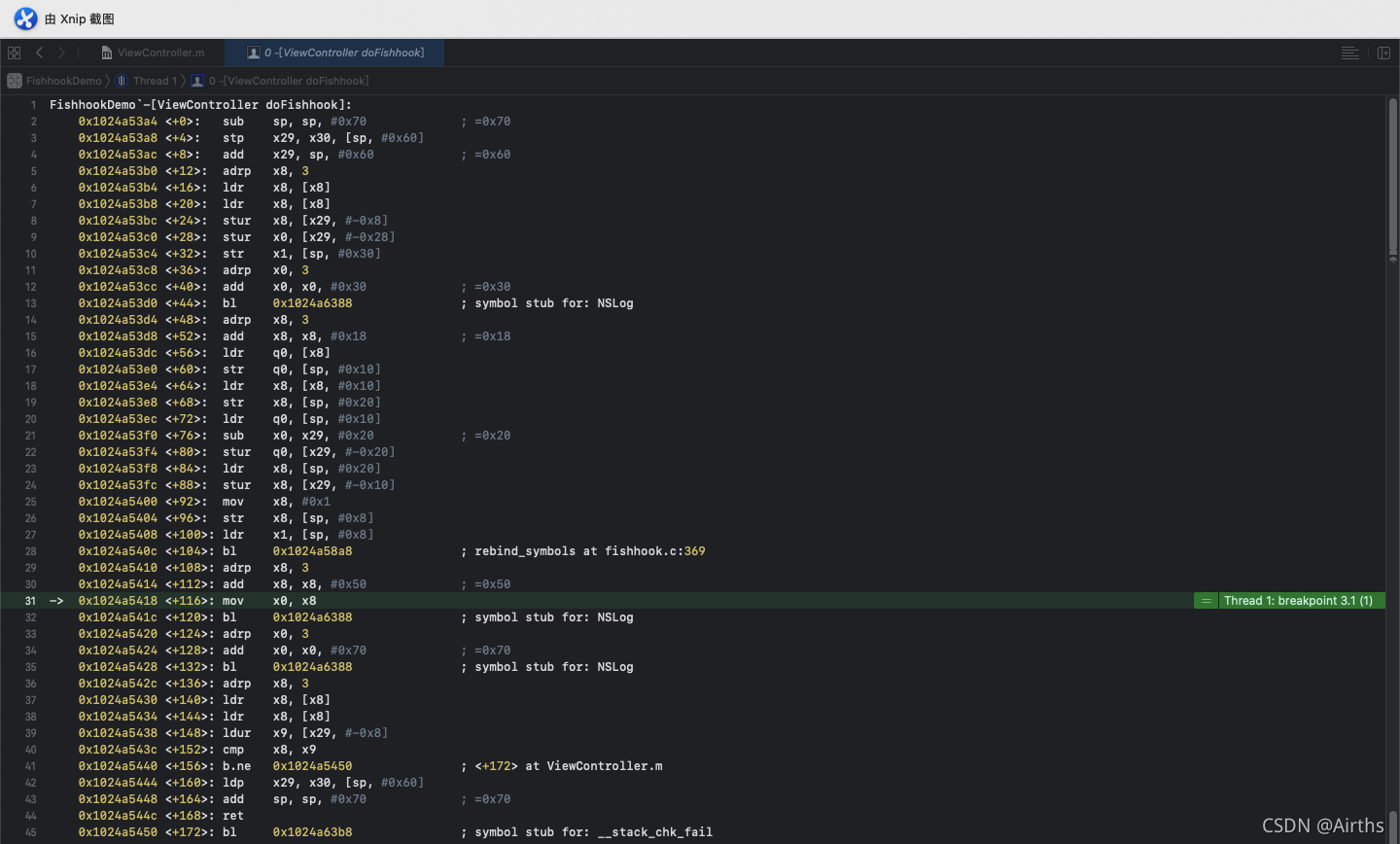Click address 0x1024a53c8 at offset +36

[118, 270]
